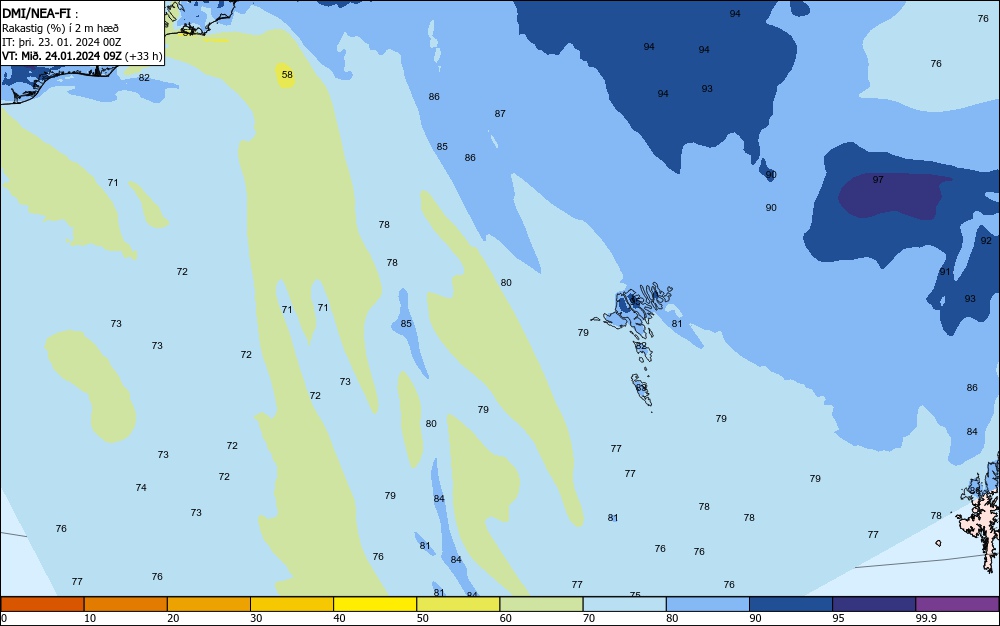The image size is (1000, 626).
Task: Select the 92 humidity reading
Action: tap(986, 240)
